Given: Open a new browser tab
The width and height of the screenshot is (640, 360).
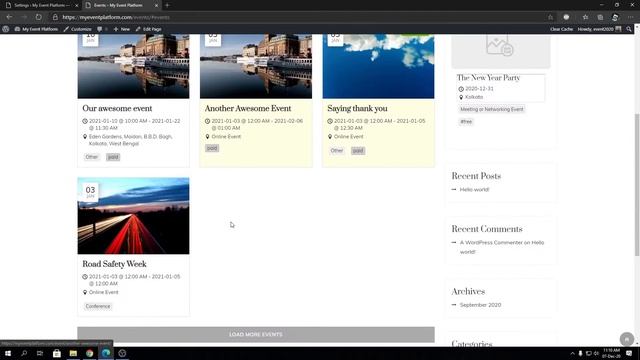Looking at the screenshot, I should click(x=167, y=5).
